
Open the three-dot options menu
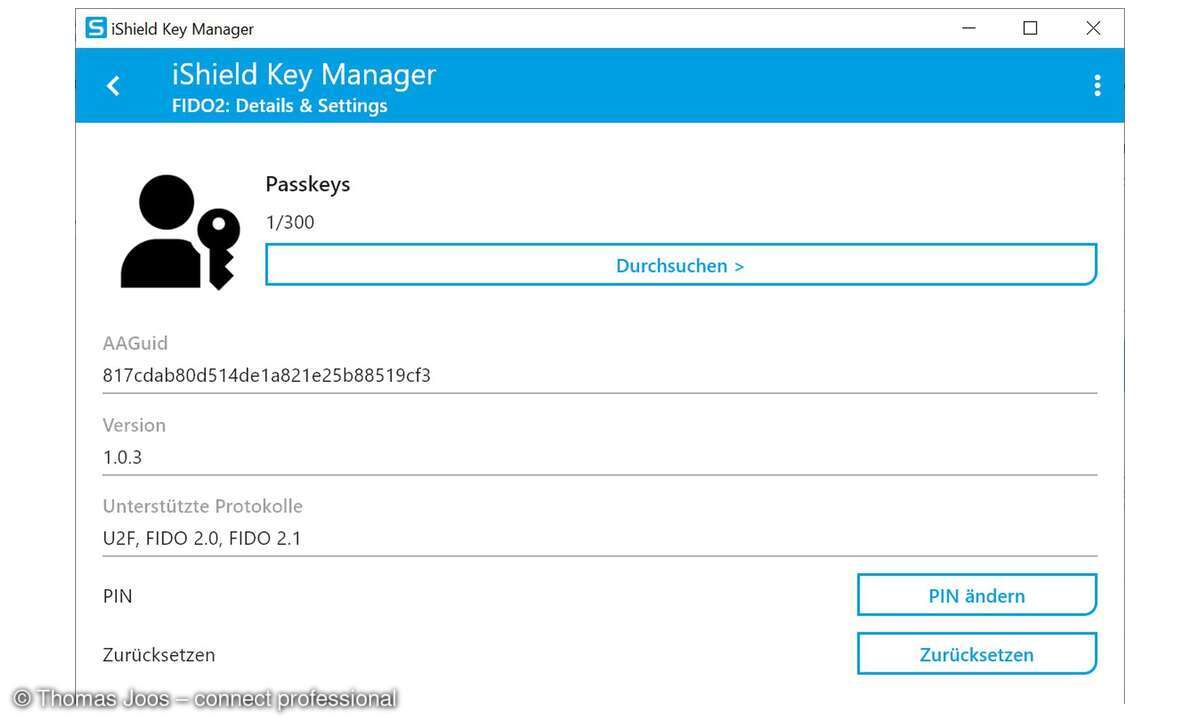(1097, 85)
